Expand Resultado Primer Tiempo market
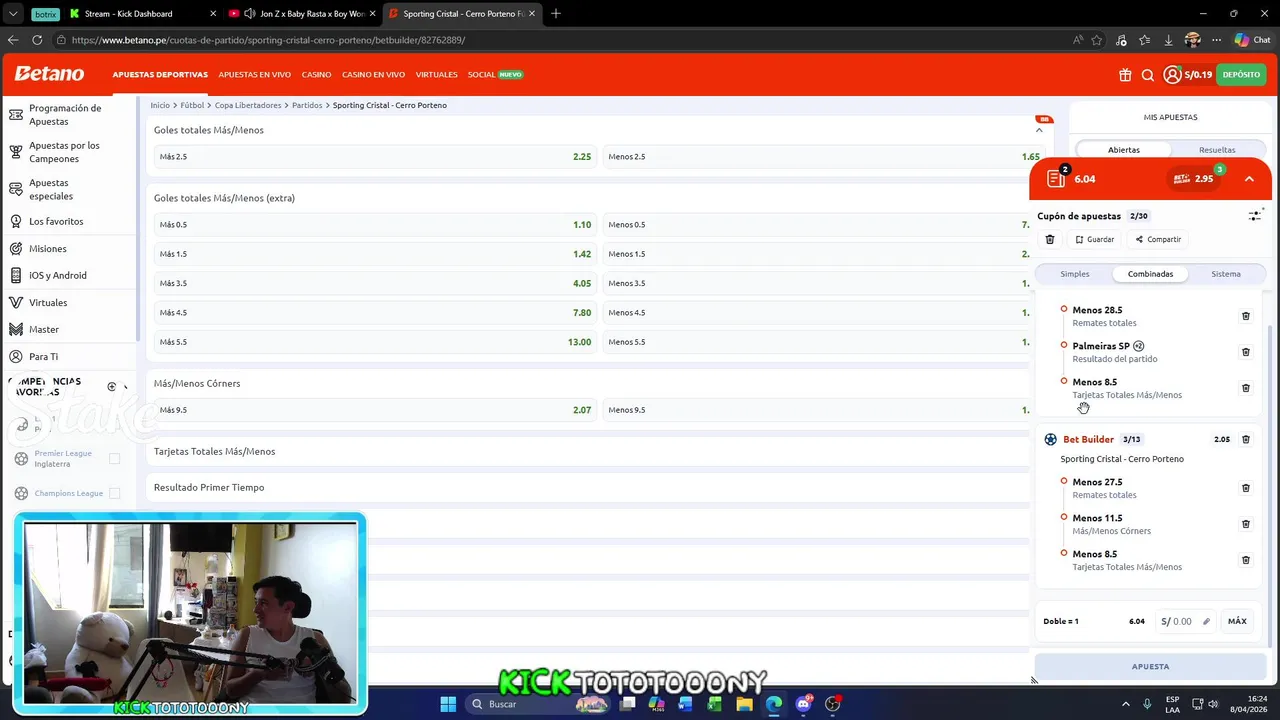 [588, 488]
